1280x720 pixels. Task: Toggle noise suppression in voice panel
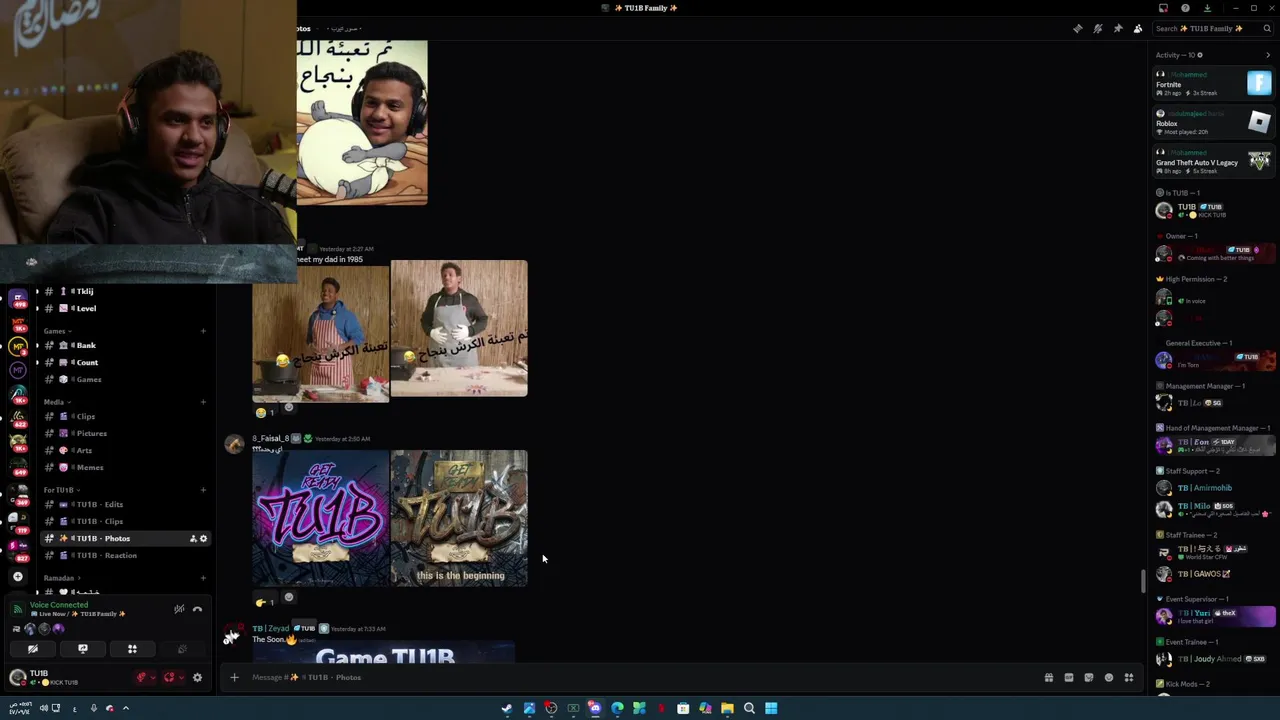click(179, 609)
